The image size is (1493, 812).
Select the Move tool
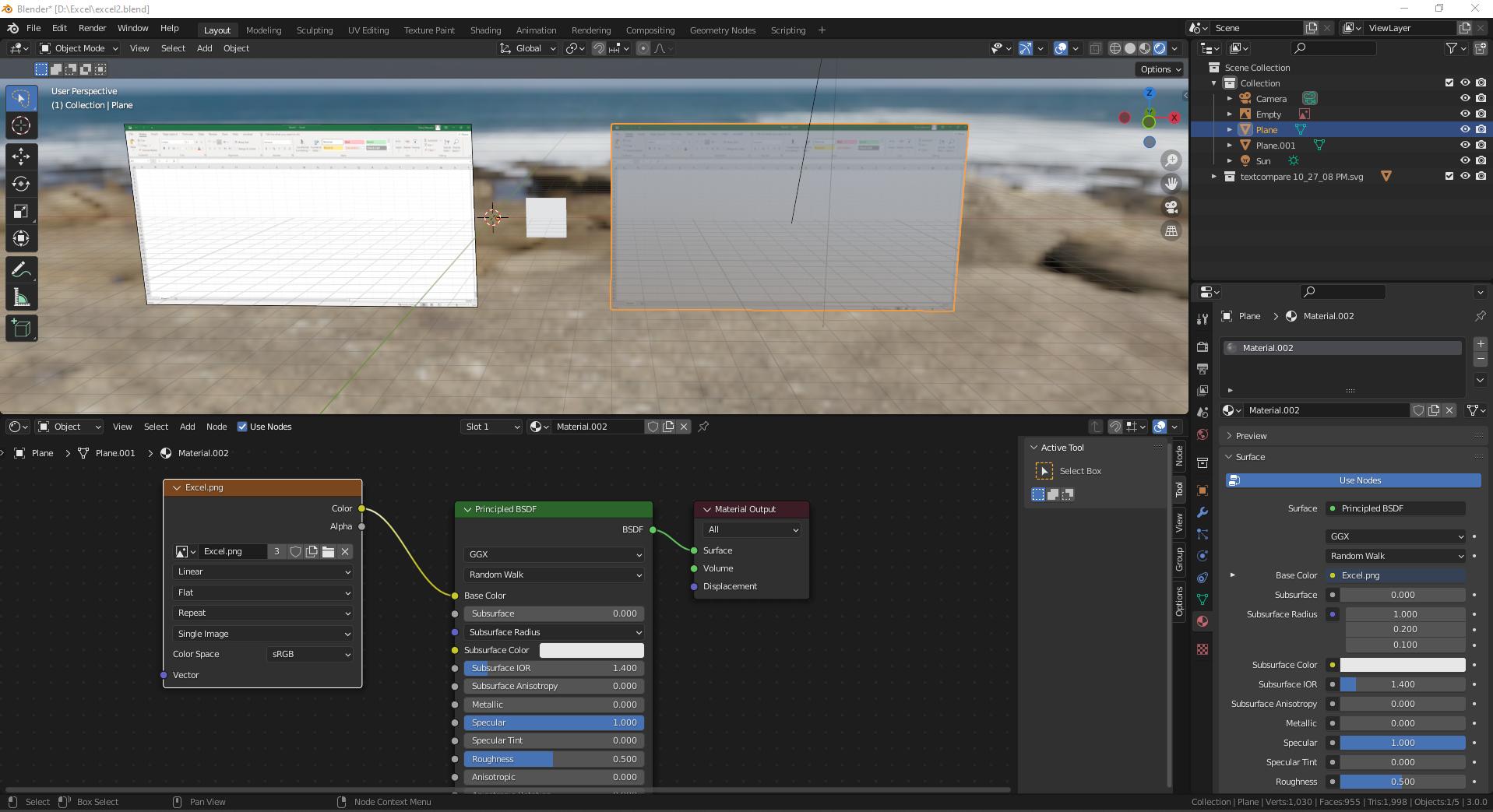(21, 156)
